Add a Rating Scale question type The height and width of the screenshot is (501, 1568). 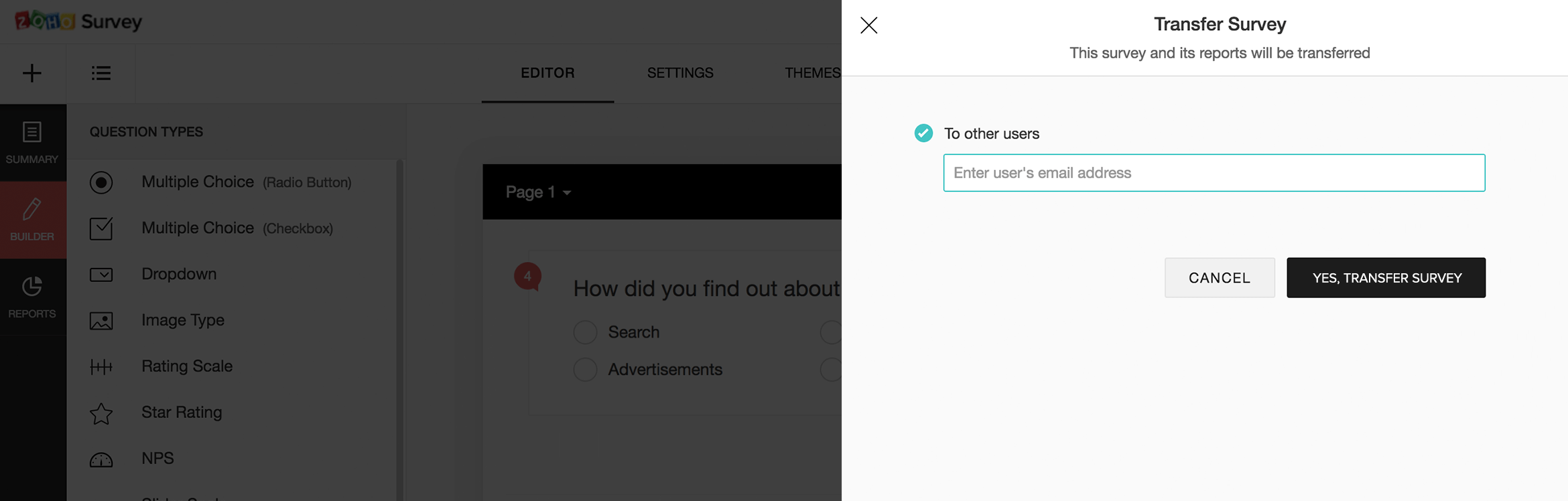coord(186,366)
